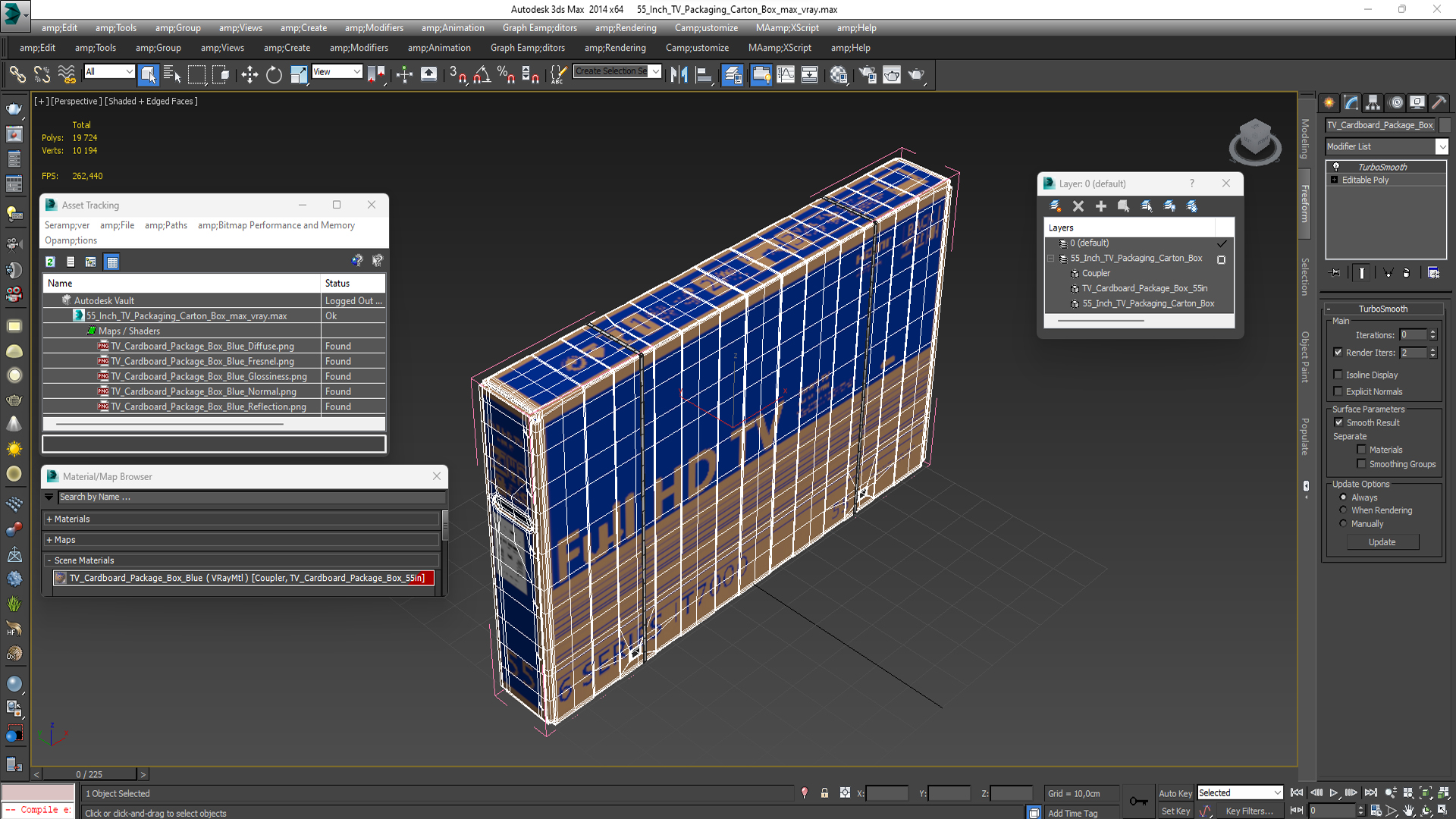Enable Separate by Smoothing Groups checkbox
The image size is (1456, 819).
point(1361,463)
